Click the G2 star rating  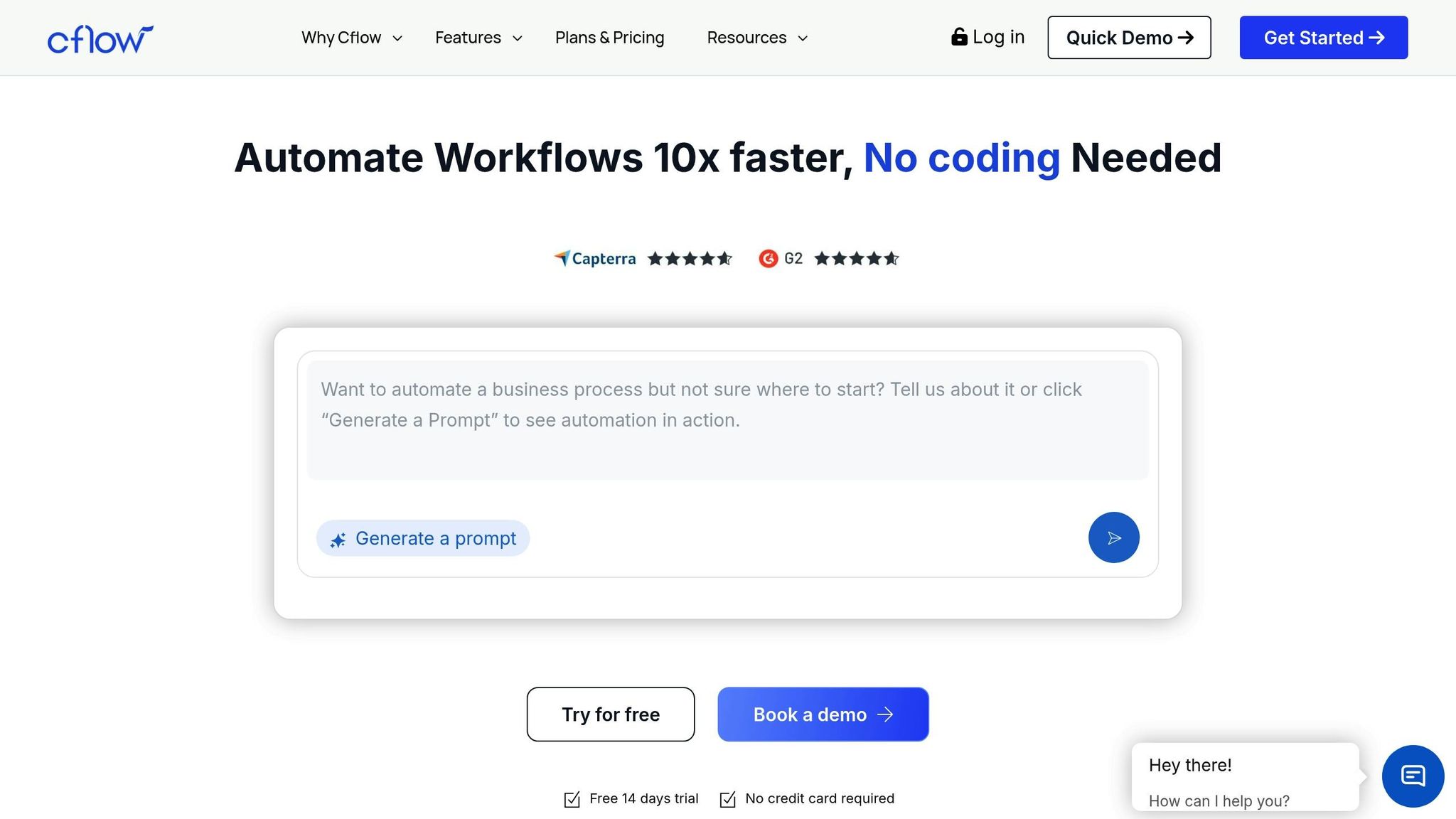click(x=856, y=259)
